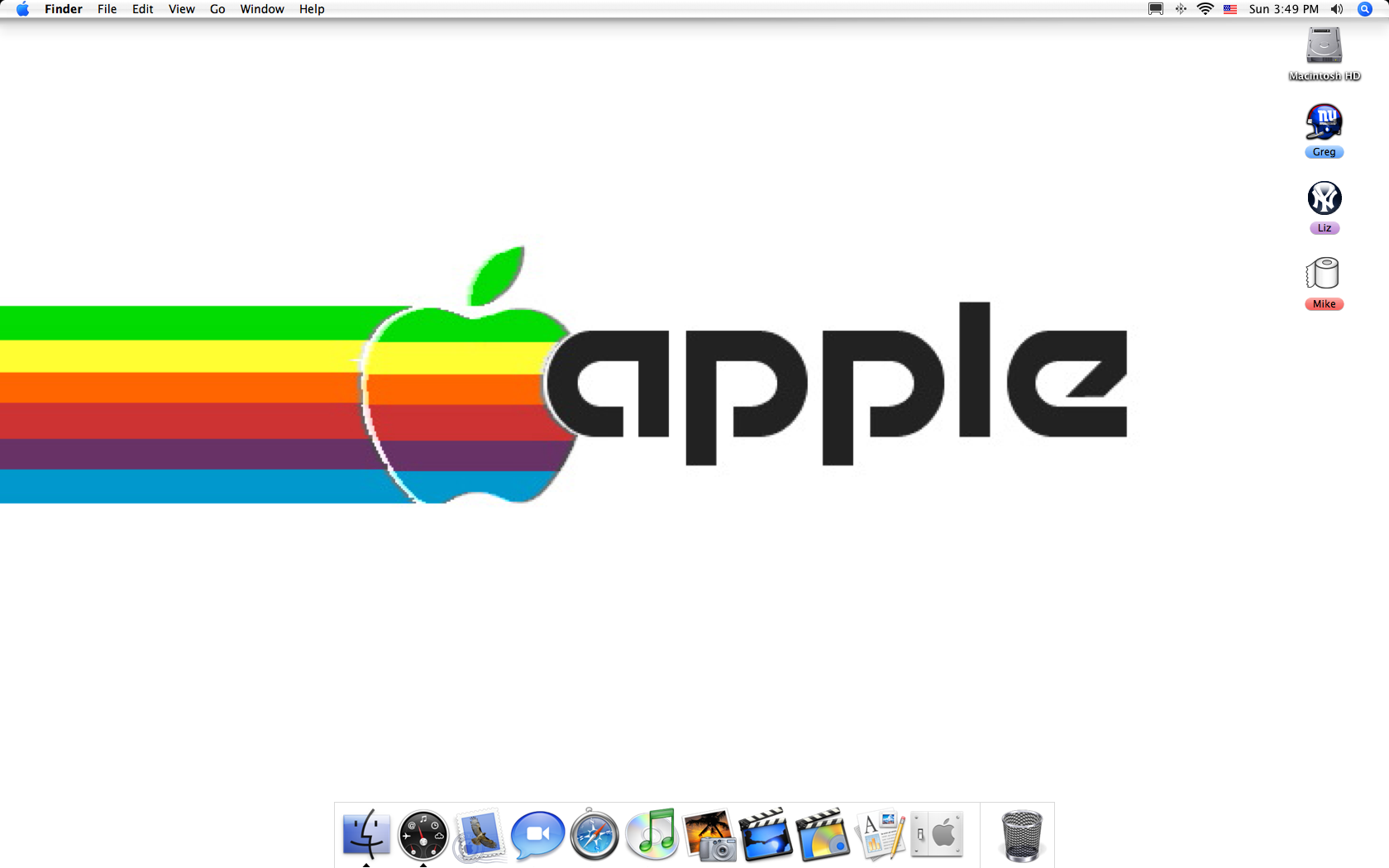The width and height of the screenshot is (1389, 868).
Task: Launch iTunes from the Dock
Action: [x=652, y=834]
